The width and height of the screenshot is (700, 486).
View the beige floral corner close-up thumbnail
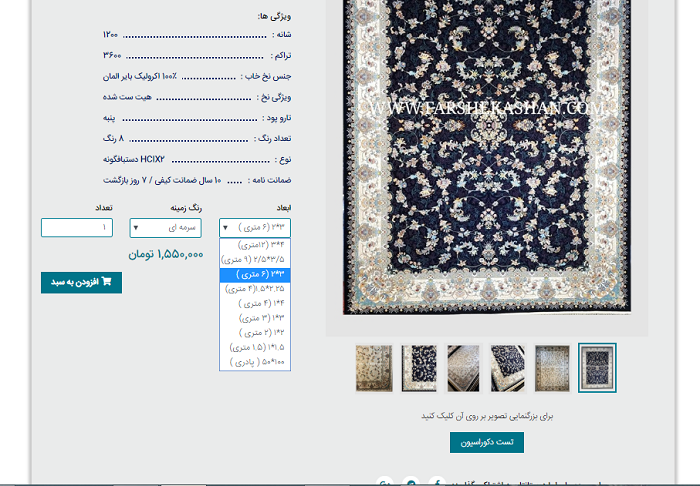374,368
